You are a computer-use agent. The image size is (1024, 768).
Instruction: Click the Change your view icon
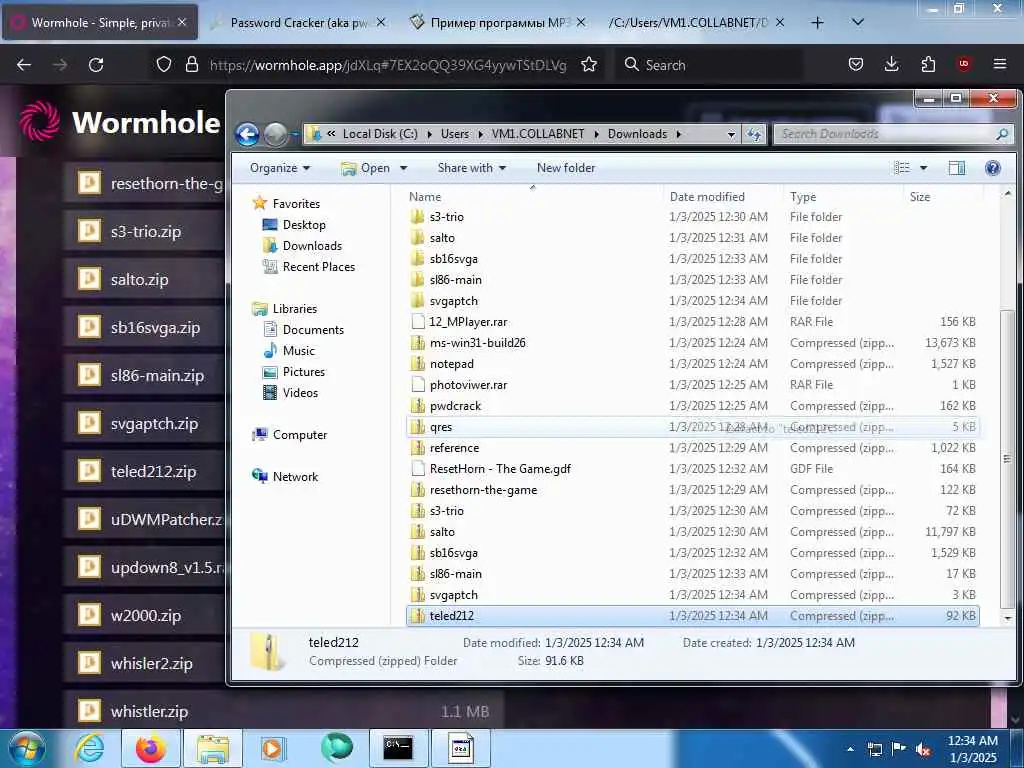(x=902, y=168)
